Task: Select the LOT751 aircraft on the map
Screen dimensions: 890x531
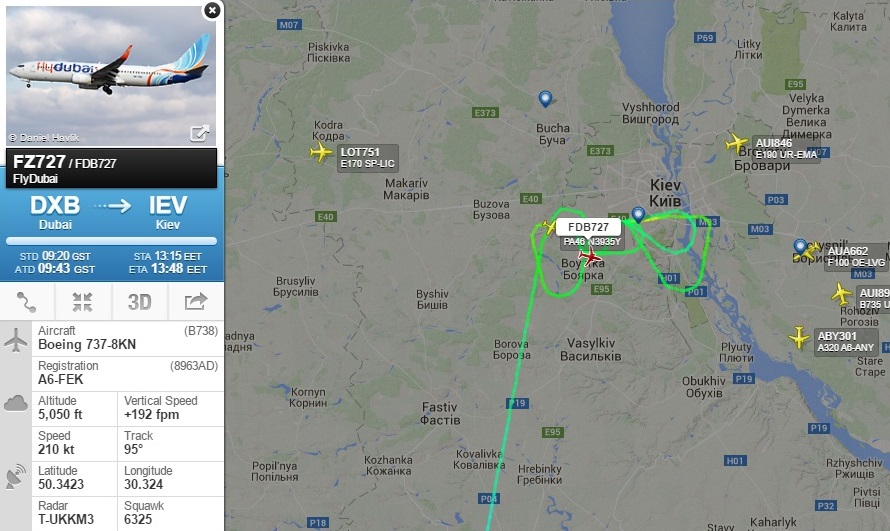Action: pyautogui.click(x=321, y=152)
